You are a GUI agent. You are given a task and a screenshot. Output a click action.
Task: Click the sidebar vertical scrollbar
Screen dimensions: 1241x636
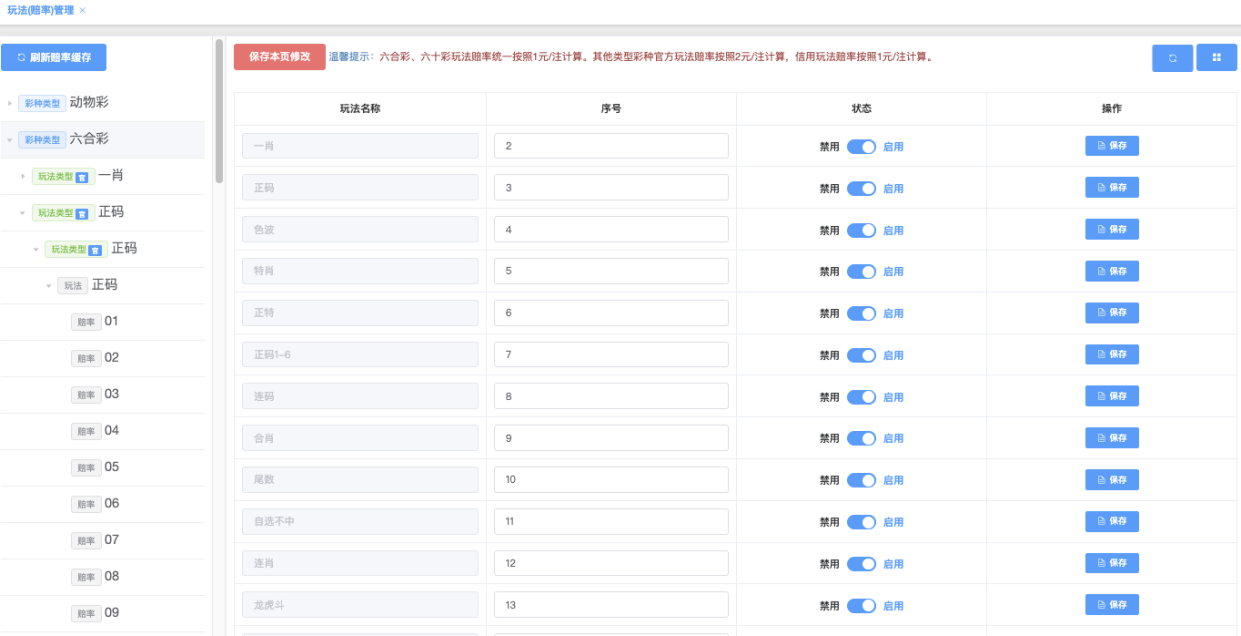[x=219, y=110]
